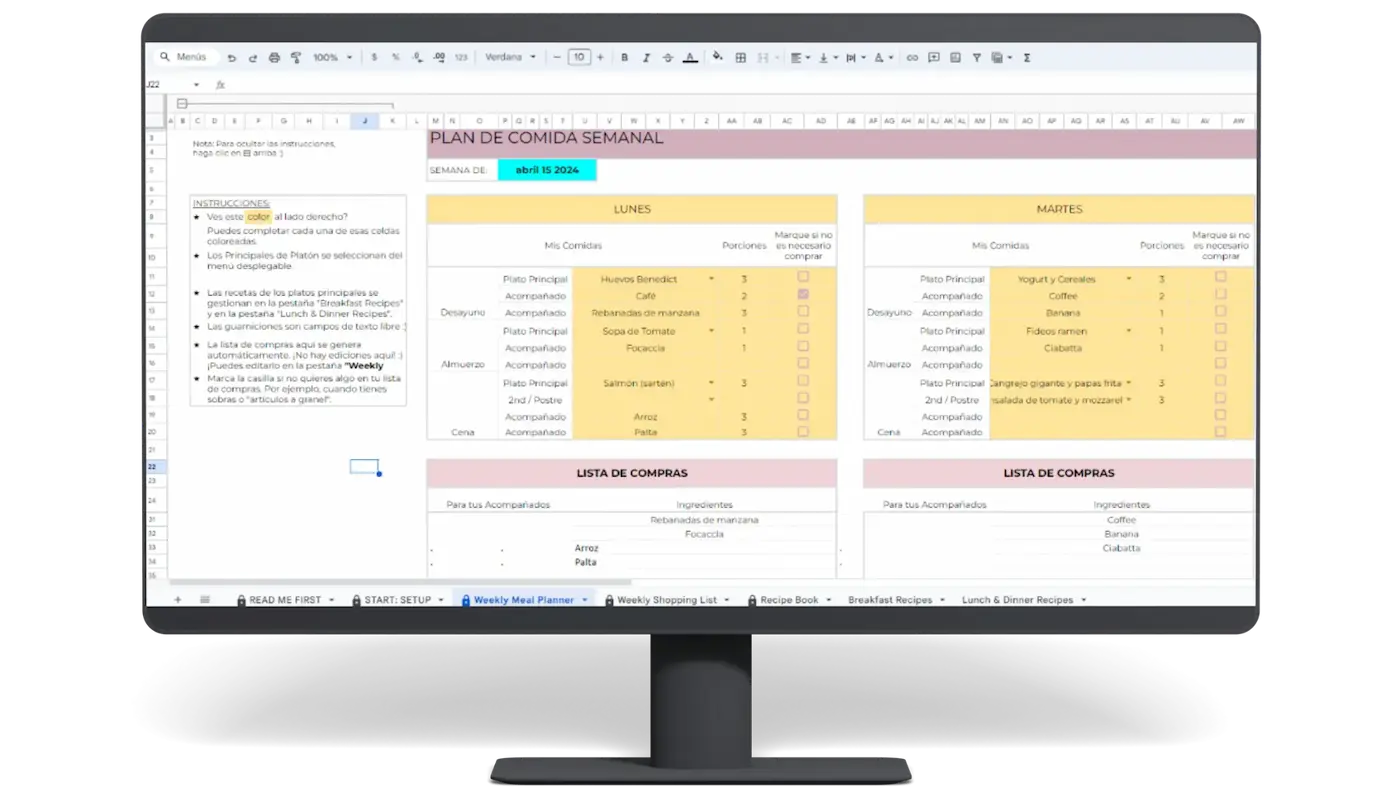The image size is (1400, 788).
Task: Apply strikethrough formatting
Action: [668, 58]
